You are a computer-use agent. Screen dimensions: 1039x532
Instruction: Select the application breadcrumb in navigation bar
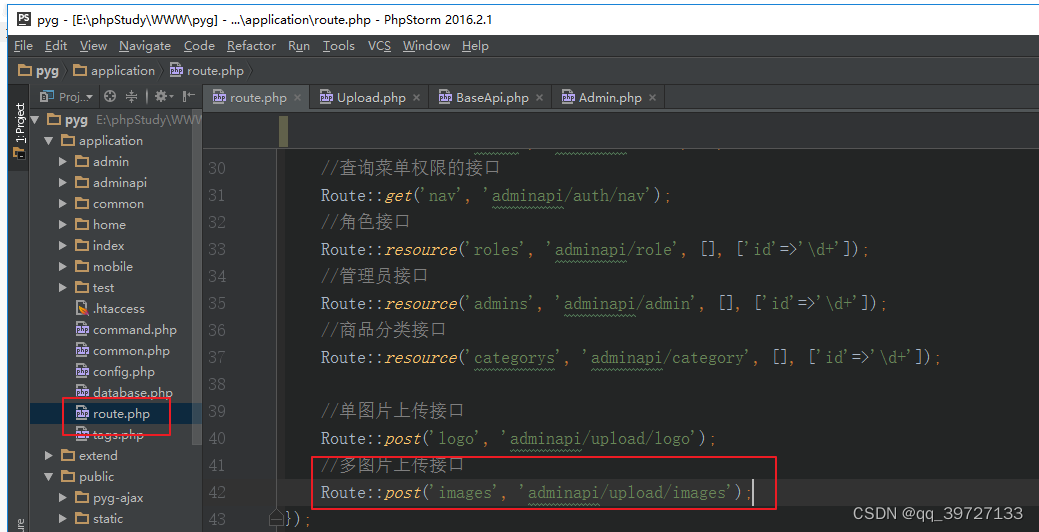(114, 70)
